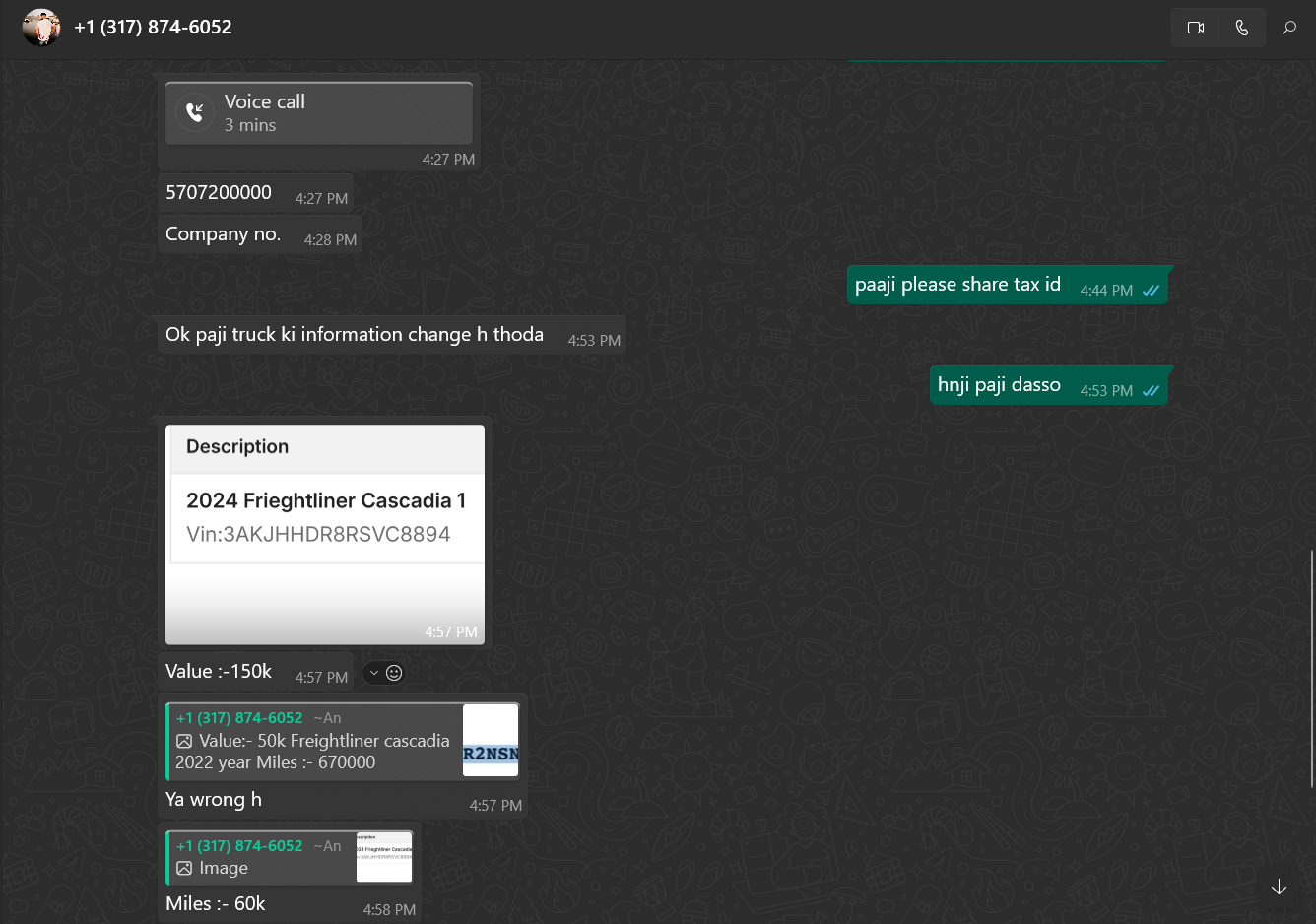The width and height of the screenshot is (1316, 924).
Task: Click the chat vertical scrollbar
Action: point(1311,668)
